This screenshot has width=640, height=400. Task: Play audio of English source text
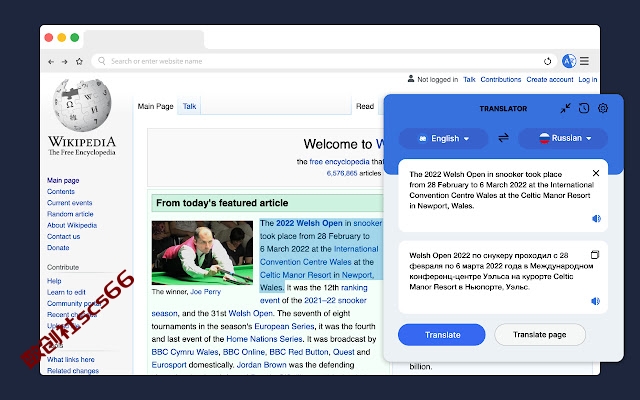click(x=596, y=219)
